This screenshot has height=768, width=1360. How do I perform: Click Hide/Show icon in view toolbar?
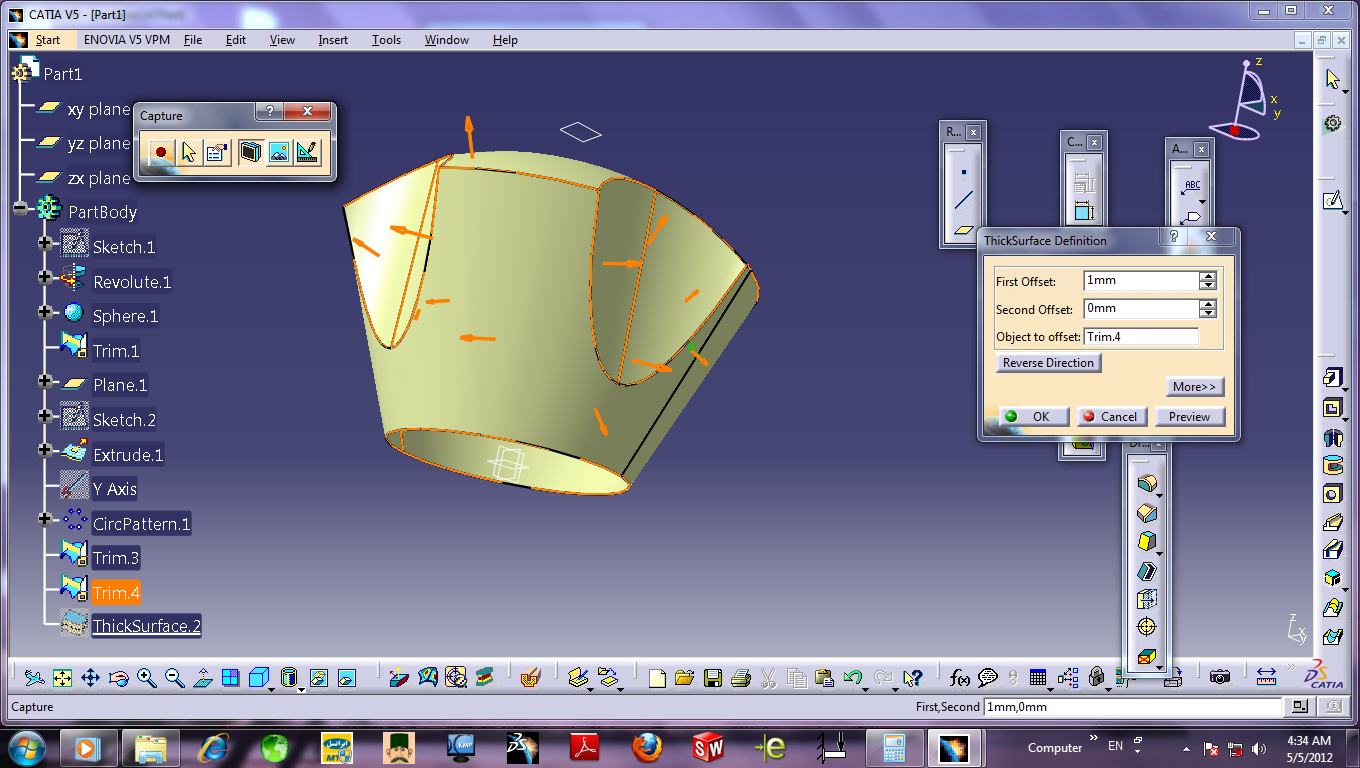318,678
